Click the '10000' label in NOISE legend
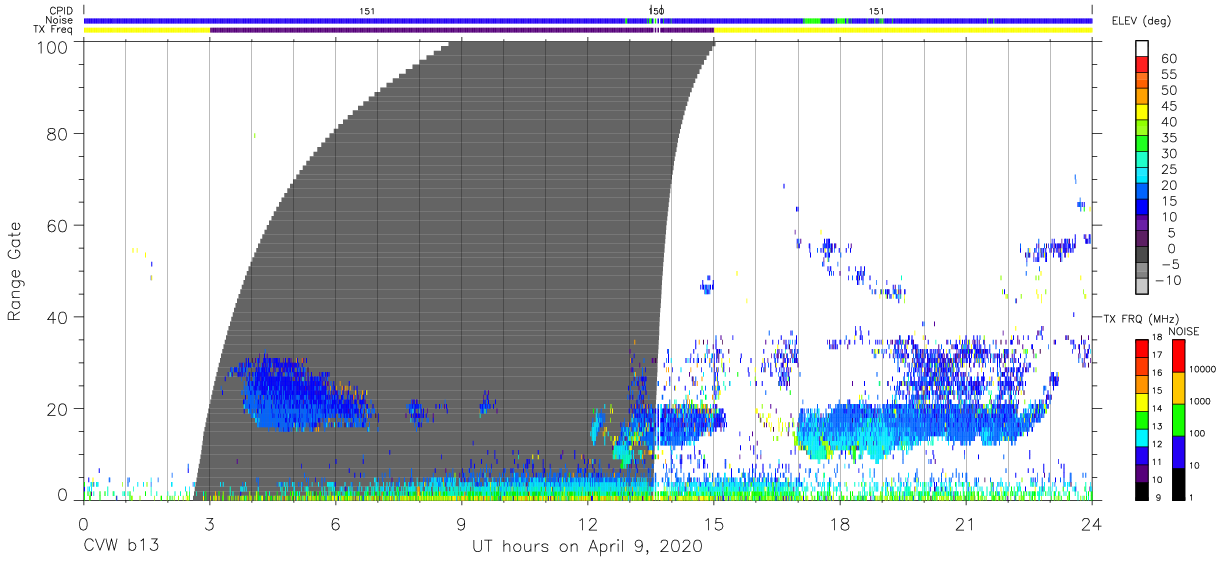Viewport: 1228px width, 567px height. coord(1200,370)
